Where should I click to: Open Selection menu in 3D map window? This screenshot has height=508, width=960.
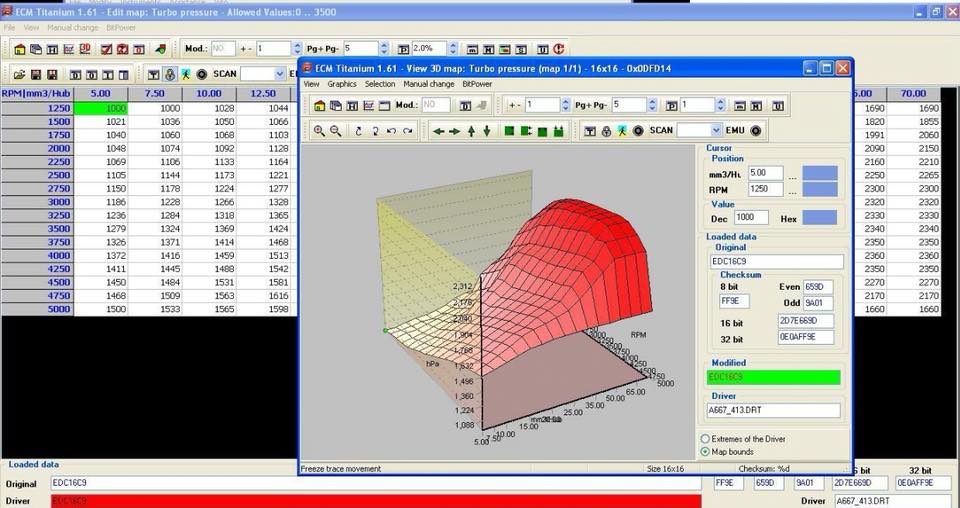point(380,84)
